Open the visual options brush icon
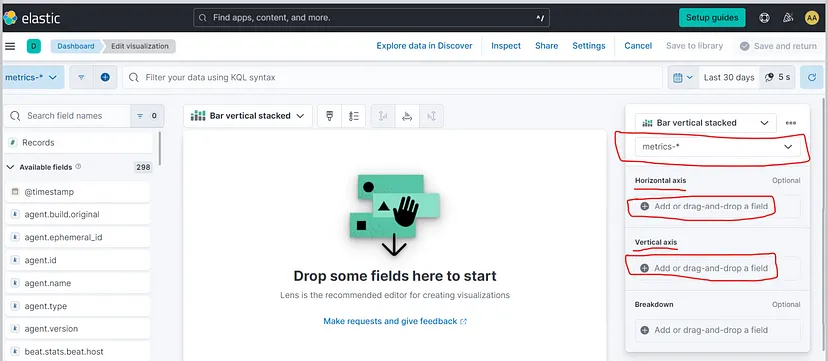This screenshot has height=361, width=828. [x=330, y=116]
